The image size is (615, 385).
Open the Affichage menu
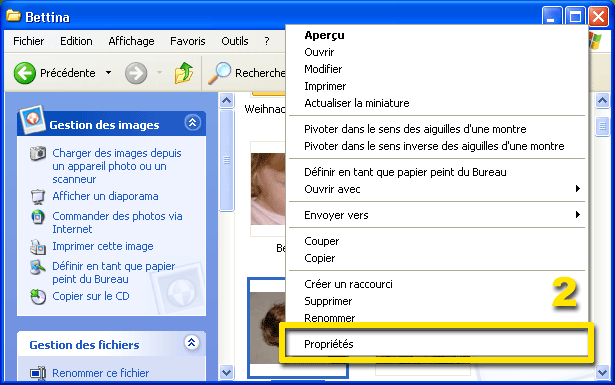click(x=131, y=41)
